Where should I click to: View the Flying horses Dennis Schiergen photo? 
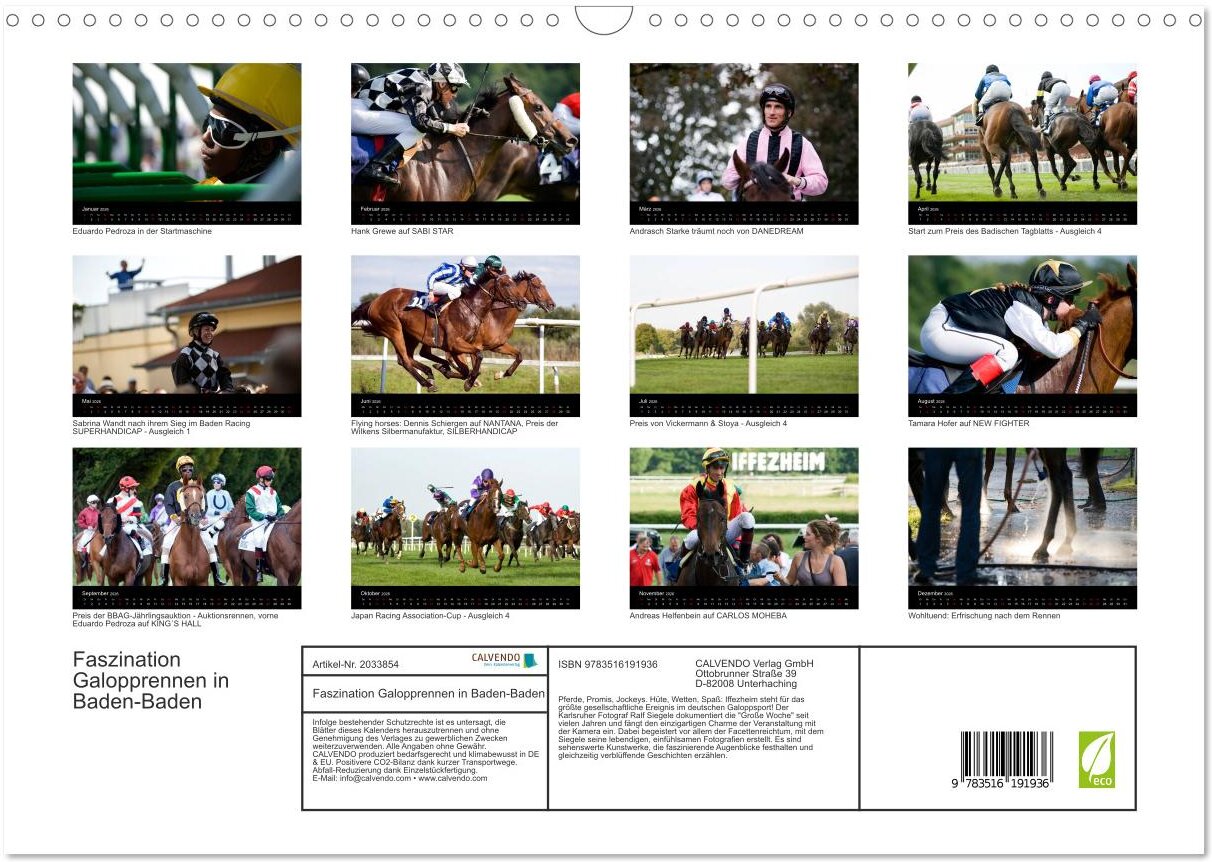point(465,325)
